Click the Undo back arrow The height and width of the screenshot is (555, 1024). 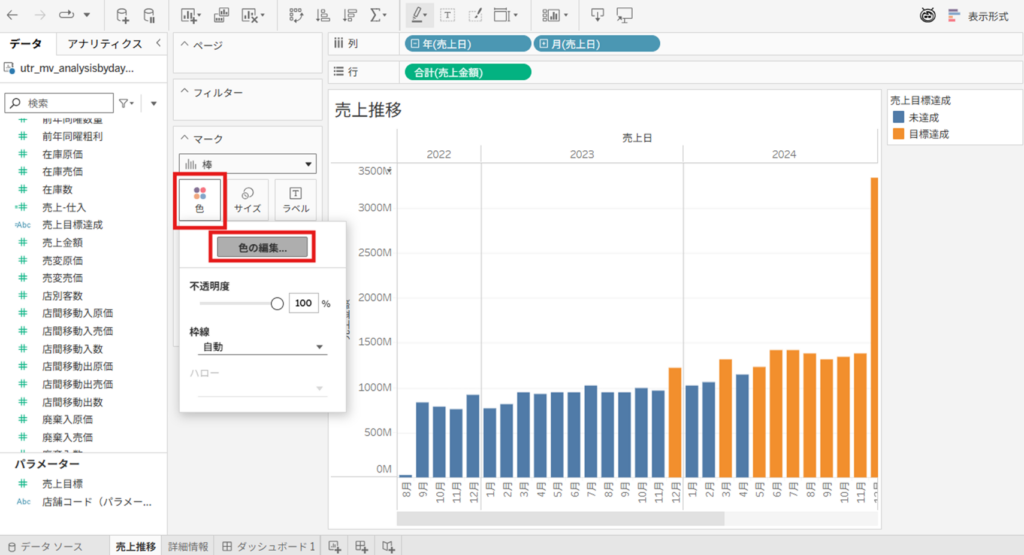12,14
